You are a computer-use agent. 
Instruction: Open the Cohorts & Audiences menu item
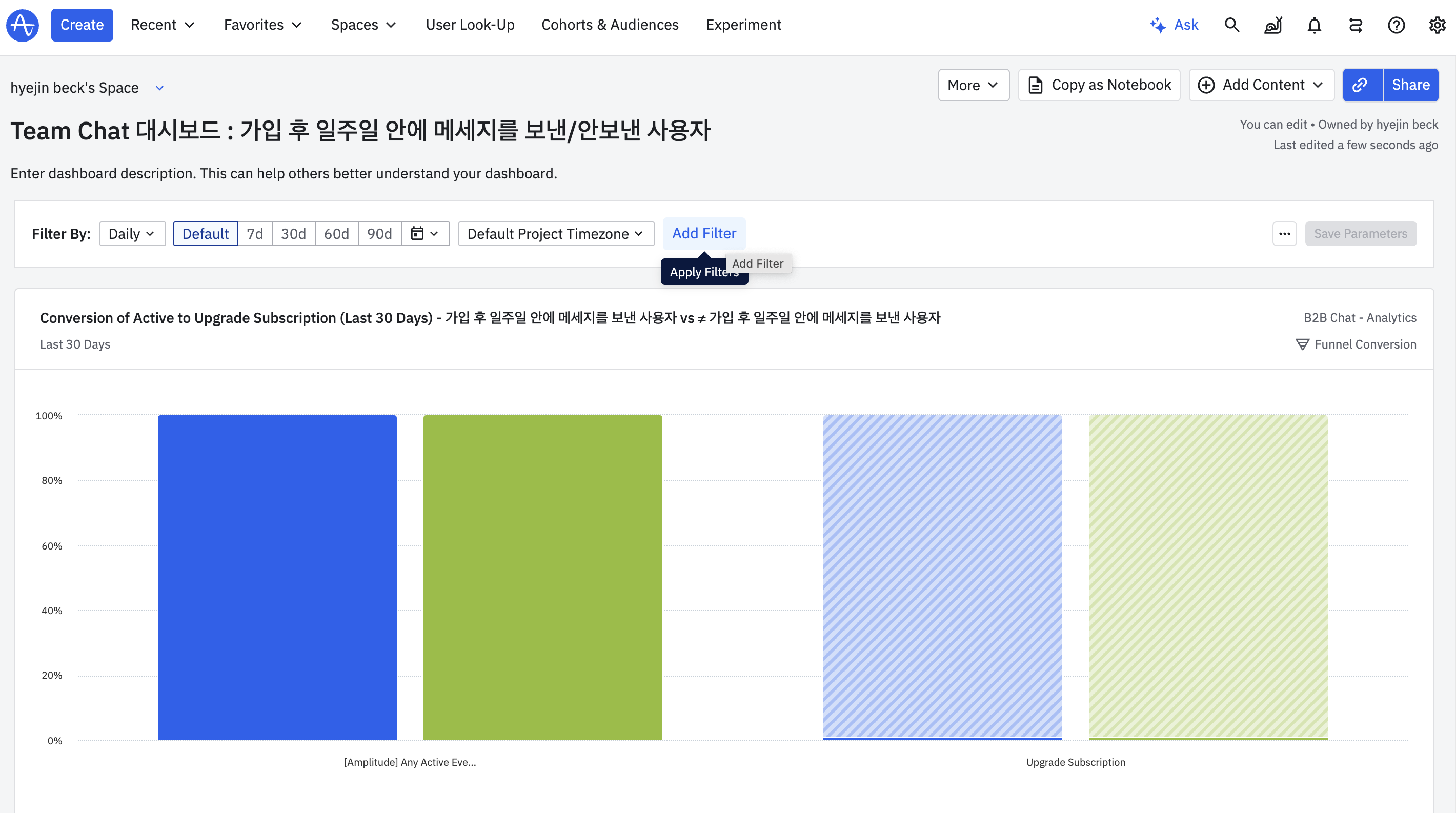pyautogui.click(x=610, y=25)
